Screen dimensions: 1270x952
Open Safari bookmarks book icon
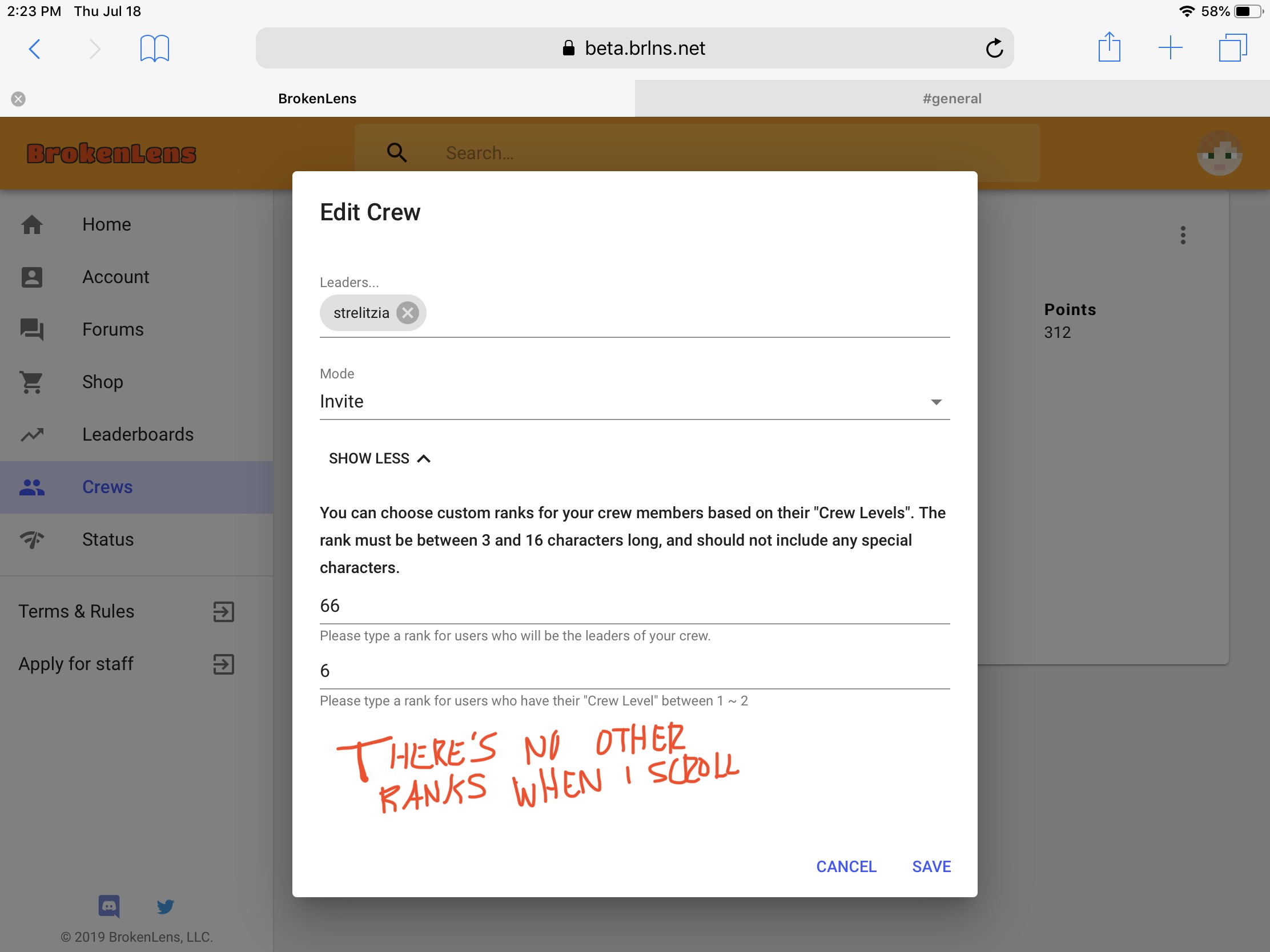point(154,48)
